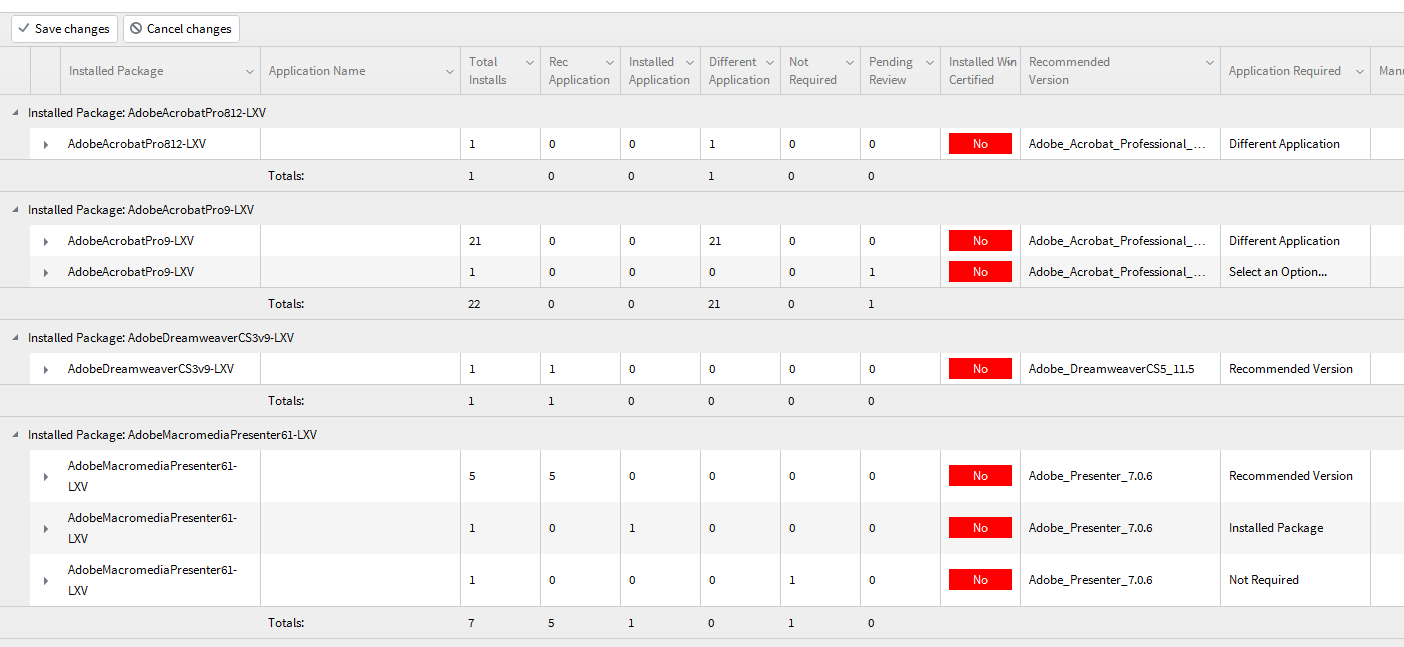Sort by the Installed Win Certified column header
The width and height of the screenshot is (1404, 647).
(980, 71)
